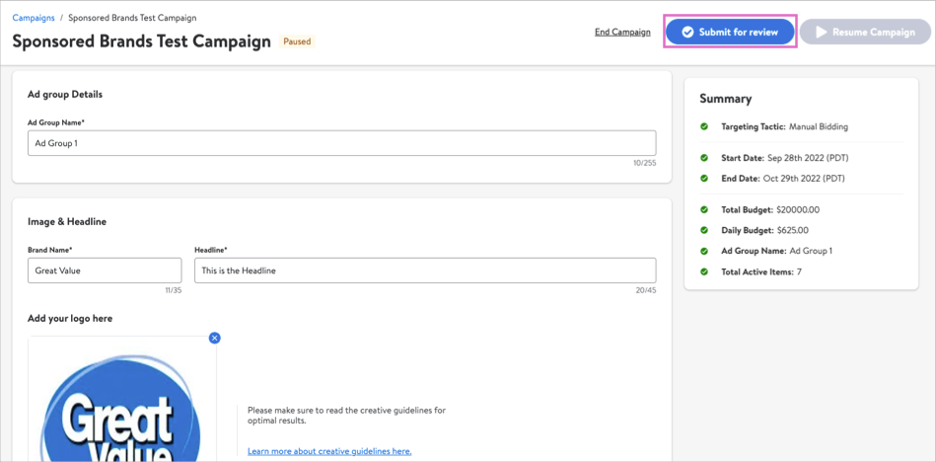Click the green check beside Start Date
This screenshot has height=462, width=936.
pos(704,158)
